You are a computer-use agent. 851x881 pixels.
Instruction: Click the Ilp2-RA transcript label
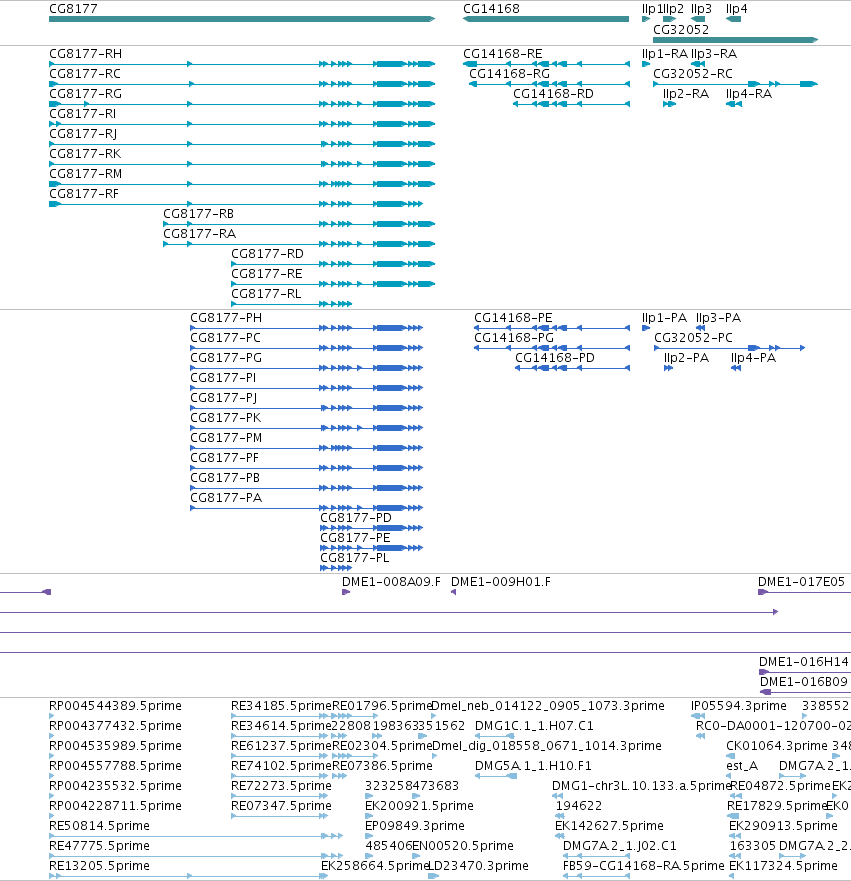click(x=686, y=94)
